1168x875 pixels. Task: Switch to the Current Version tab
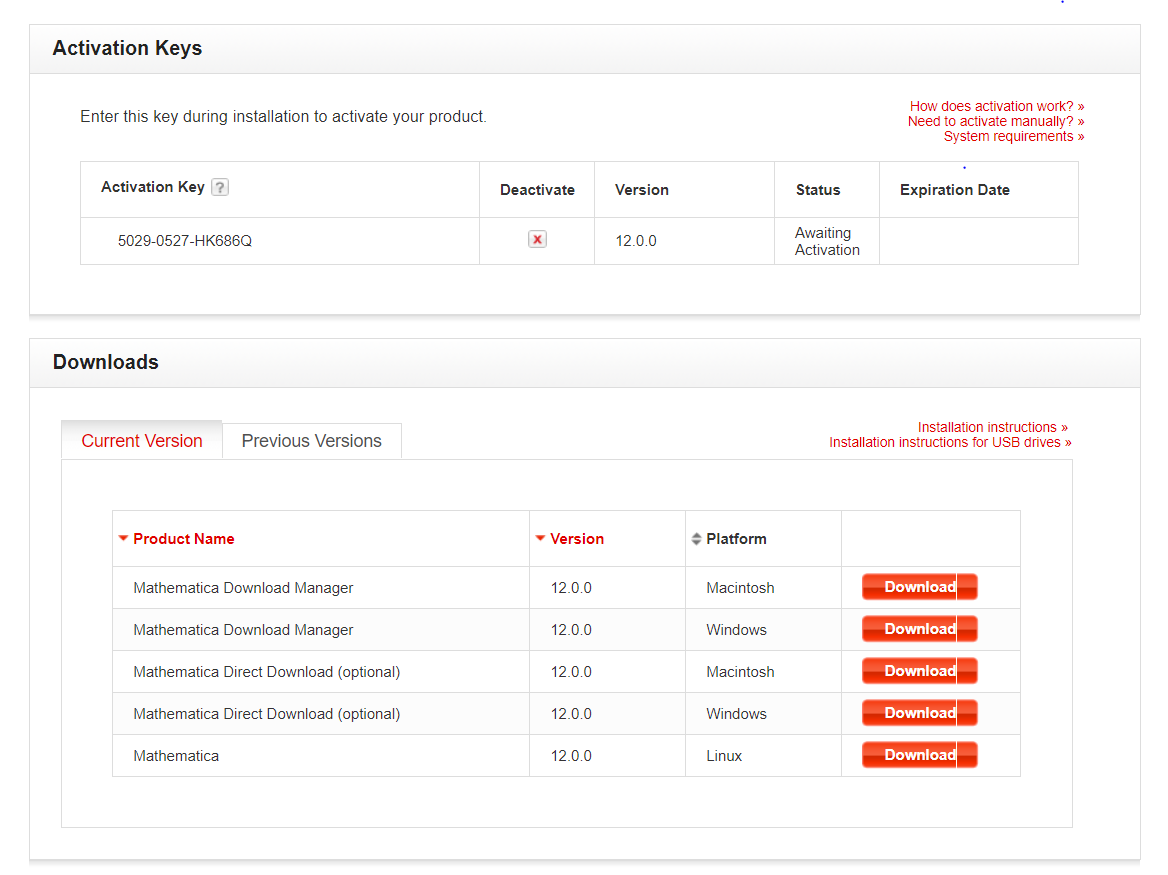tap(142, 441)
